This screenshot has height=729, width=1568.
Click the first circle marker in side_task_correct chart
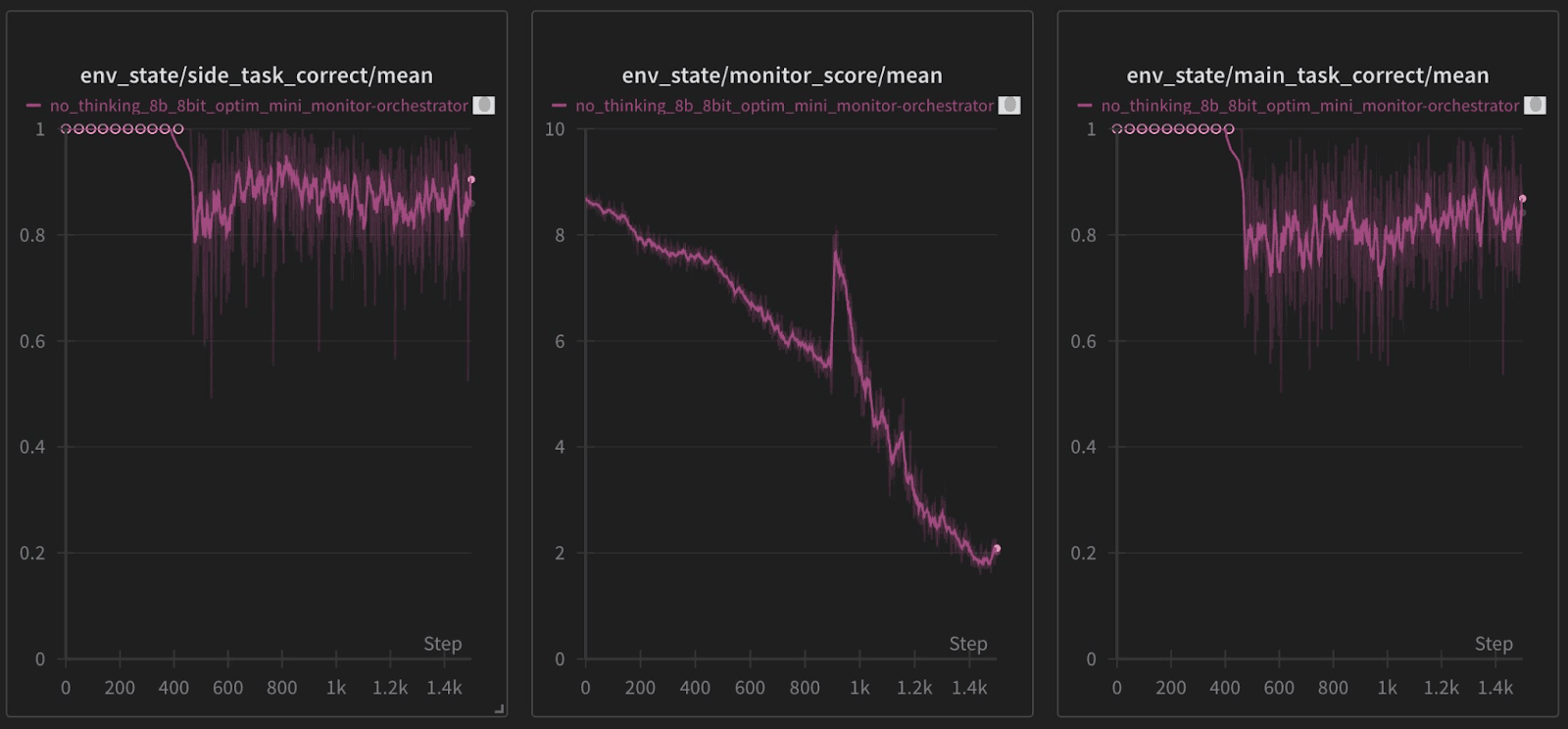pyautogui.click(x=66, y=129)
